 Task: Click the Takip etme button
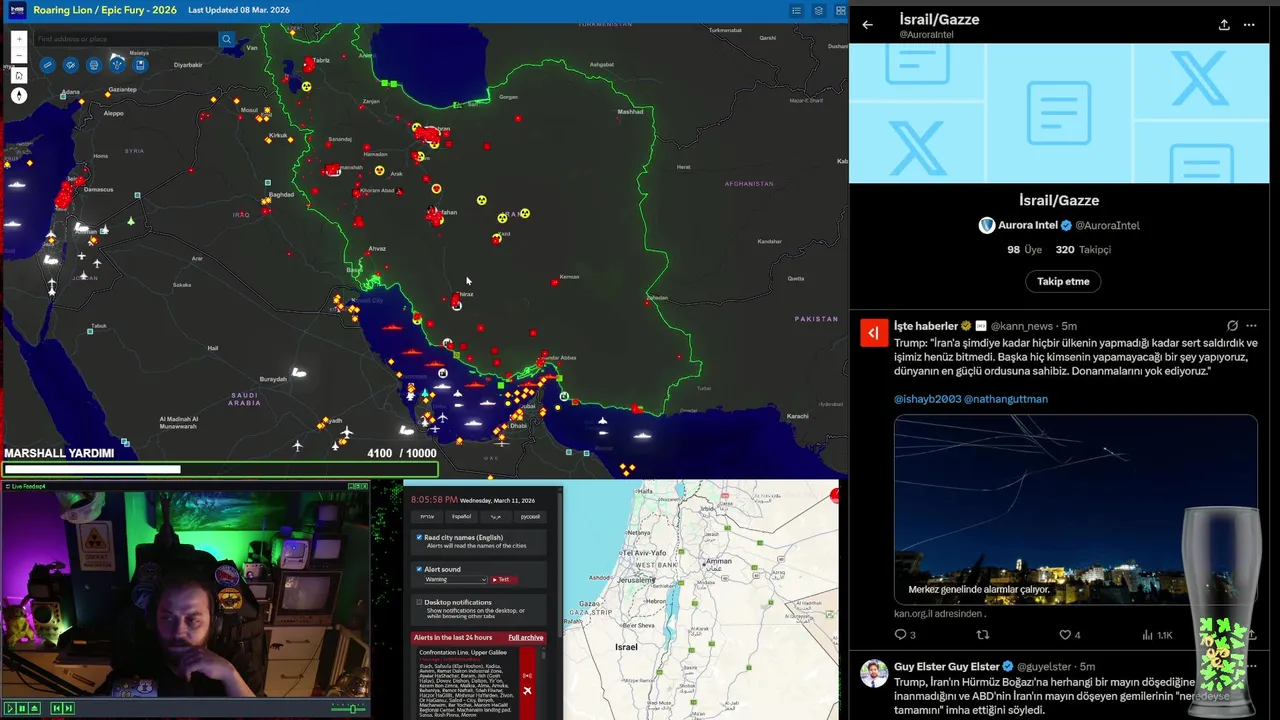click(1063, 281)
